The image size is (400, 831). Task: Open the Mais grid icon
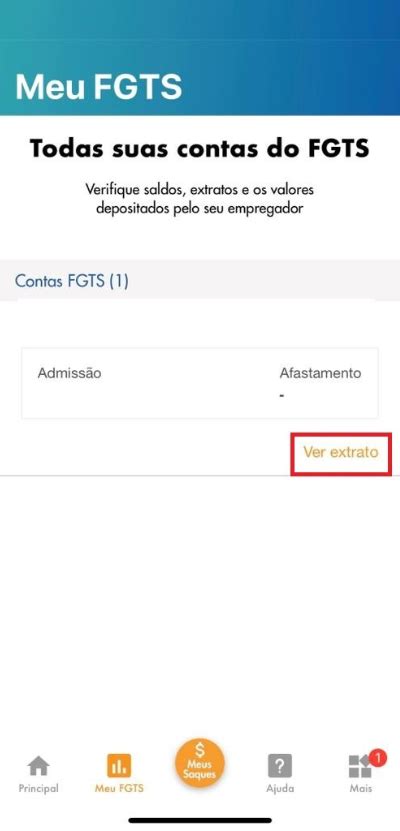pos(360,766)
